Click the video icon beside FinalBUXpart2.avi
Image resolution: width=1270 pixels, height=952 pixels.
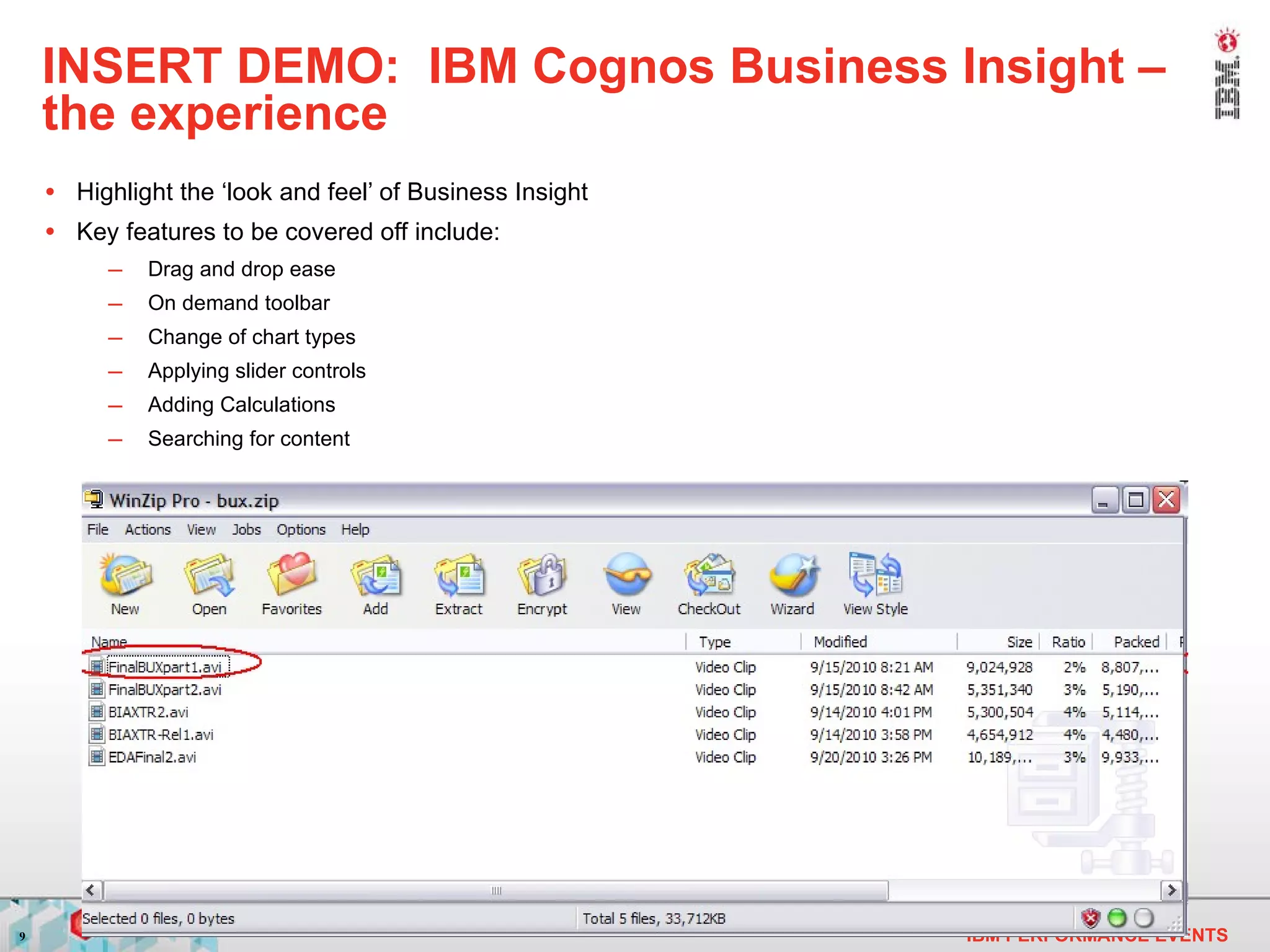click(97, 689)
